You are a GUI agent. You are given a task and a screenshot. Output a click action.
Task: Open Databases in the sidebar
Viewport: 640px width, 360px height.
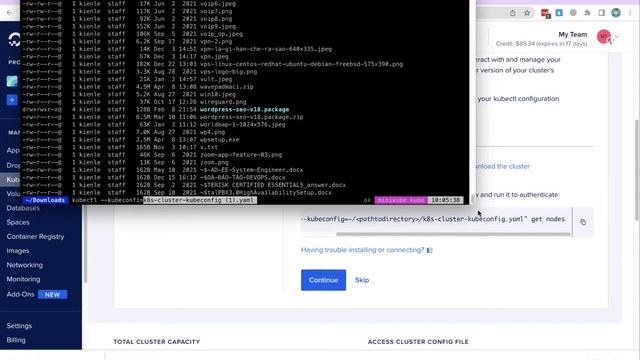[23, 208]
